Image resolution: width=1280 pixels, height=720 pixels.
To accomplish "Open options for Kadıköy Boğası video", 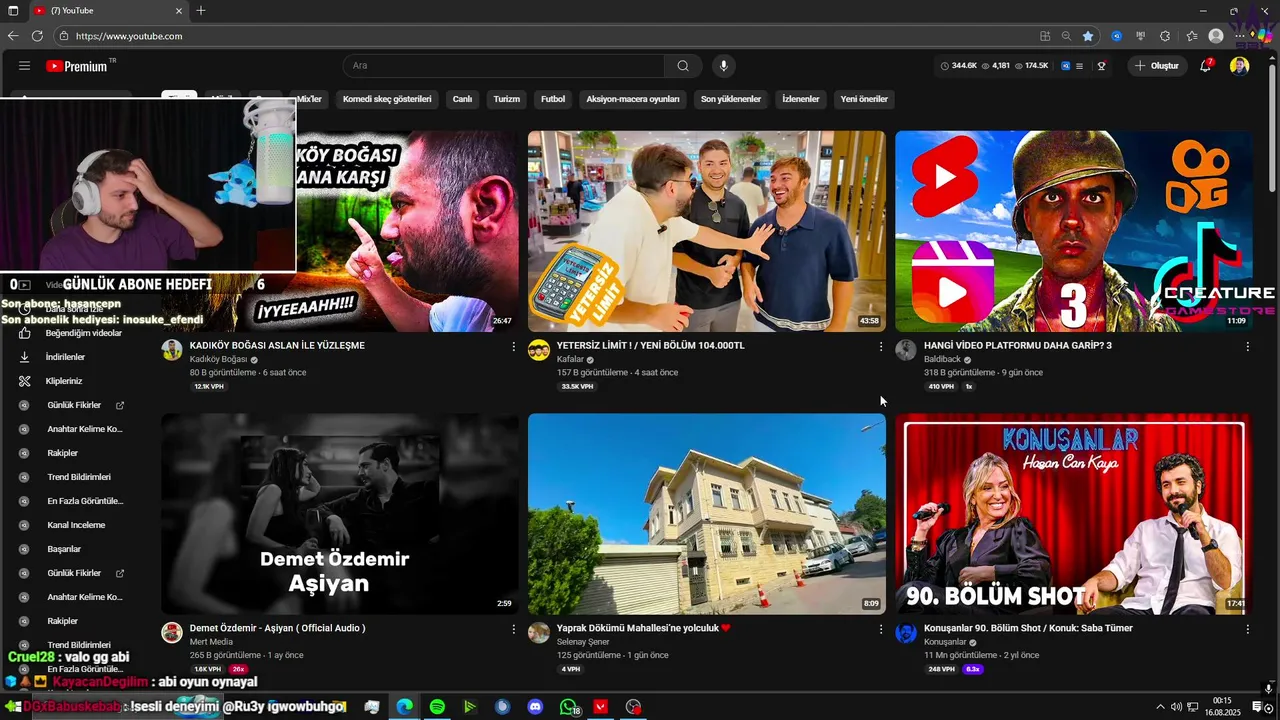I will click(514, 346).
